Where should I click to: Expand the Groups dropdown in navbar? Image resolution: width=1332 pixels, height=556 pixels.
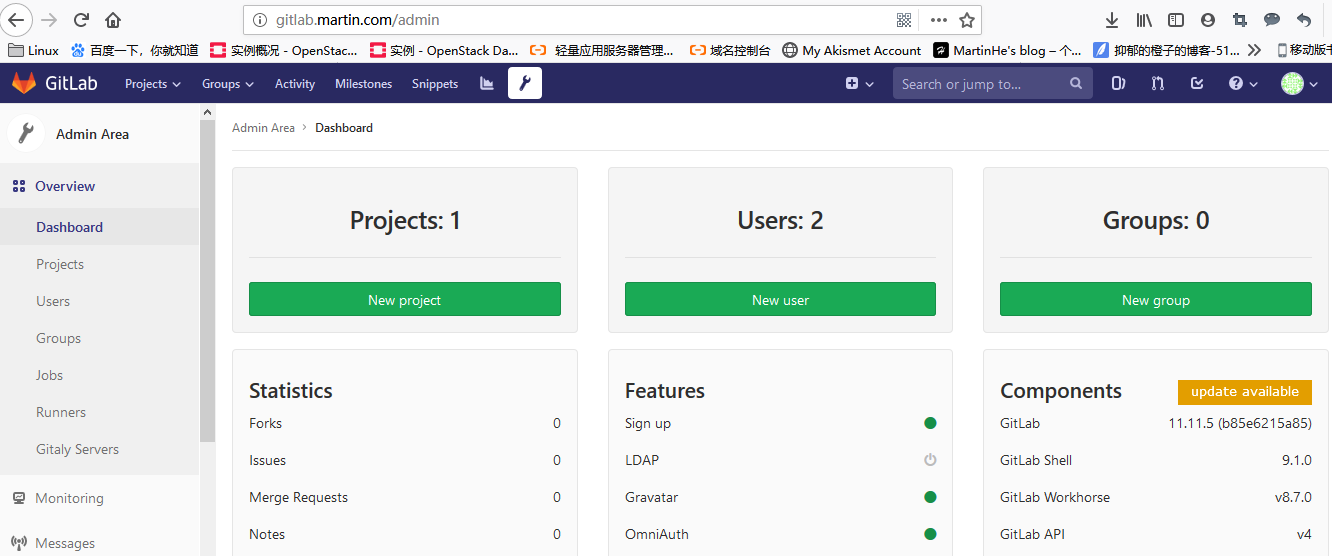click(x=227, y=84)
